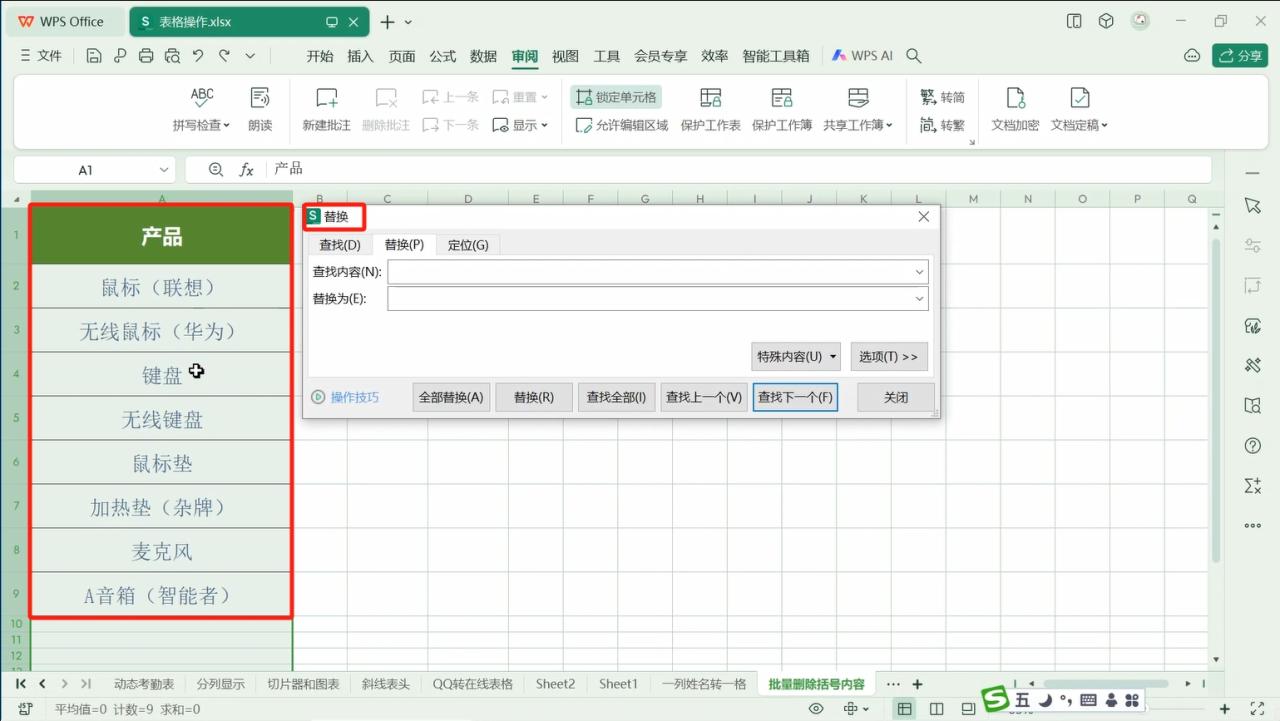Undo the last action

(198, 56)
